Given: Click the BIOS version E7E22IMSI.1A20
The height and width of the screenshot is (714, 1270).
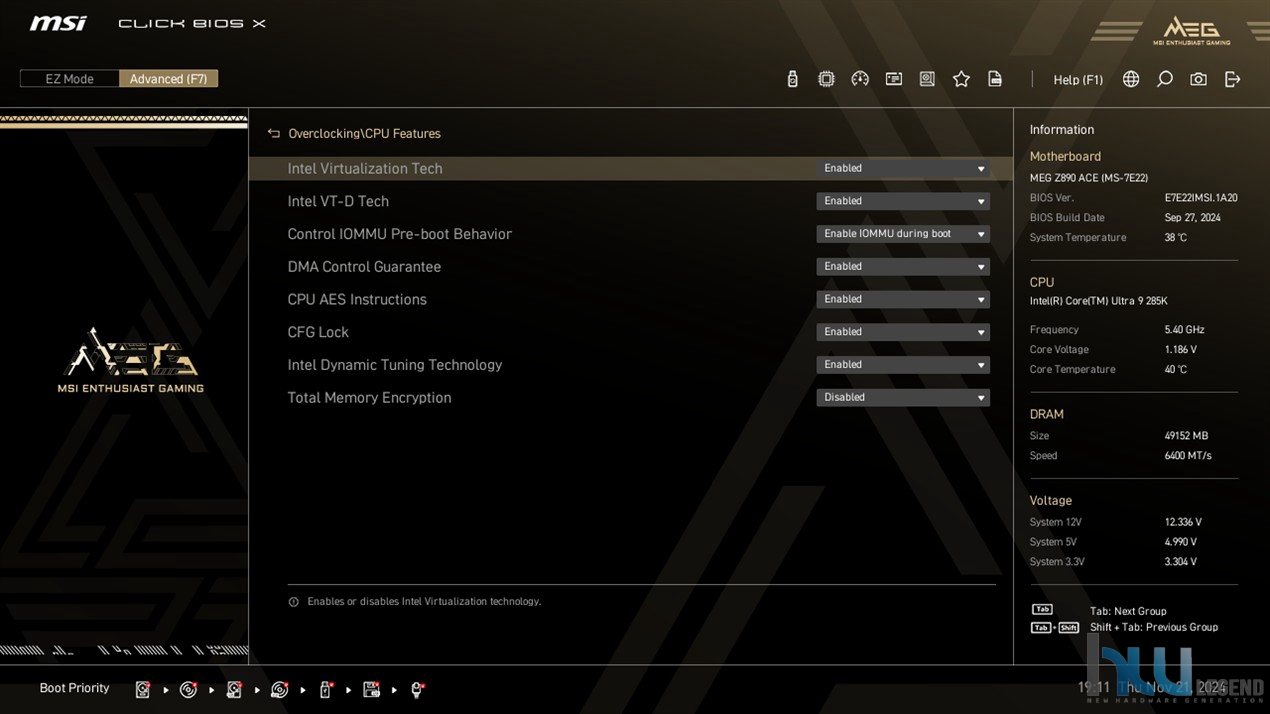Looking at the screenshot, I should pos(1201,198).
